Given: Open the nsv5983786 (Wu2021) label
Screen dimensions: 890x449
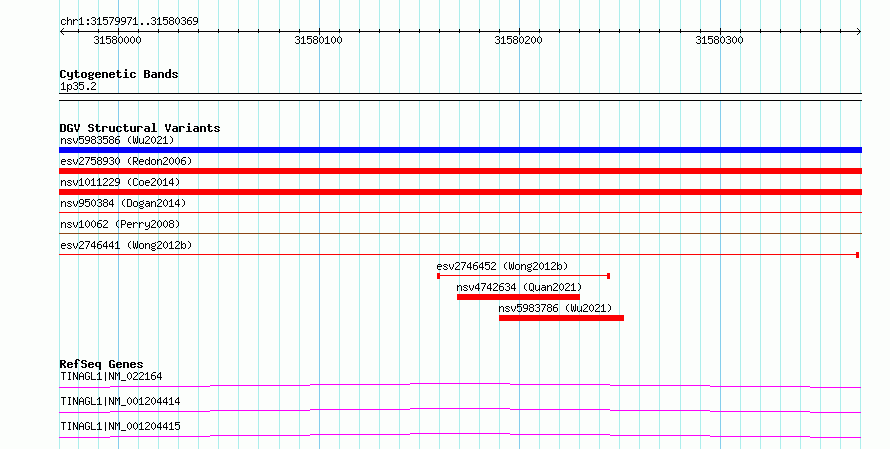Looking at the screenshot, I should click(x=555, y=308).
